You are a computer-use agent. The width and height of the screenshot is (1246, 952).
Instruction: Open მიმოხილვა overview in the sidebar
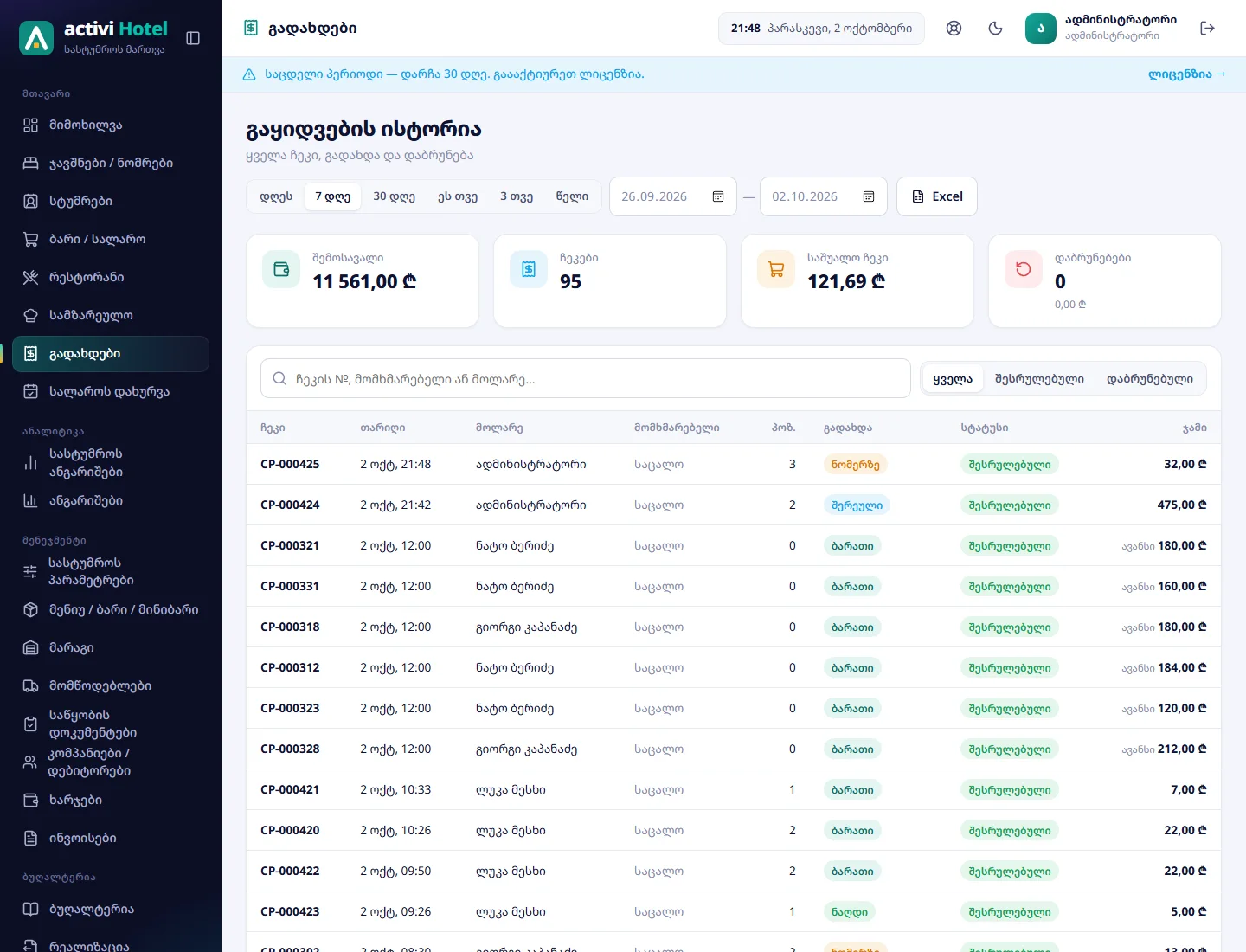(111, 125)
